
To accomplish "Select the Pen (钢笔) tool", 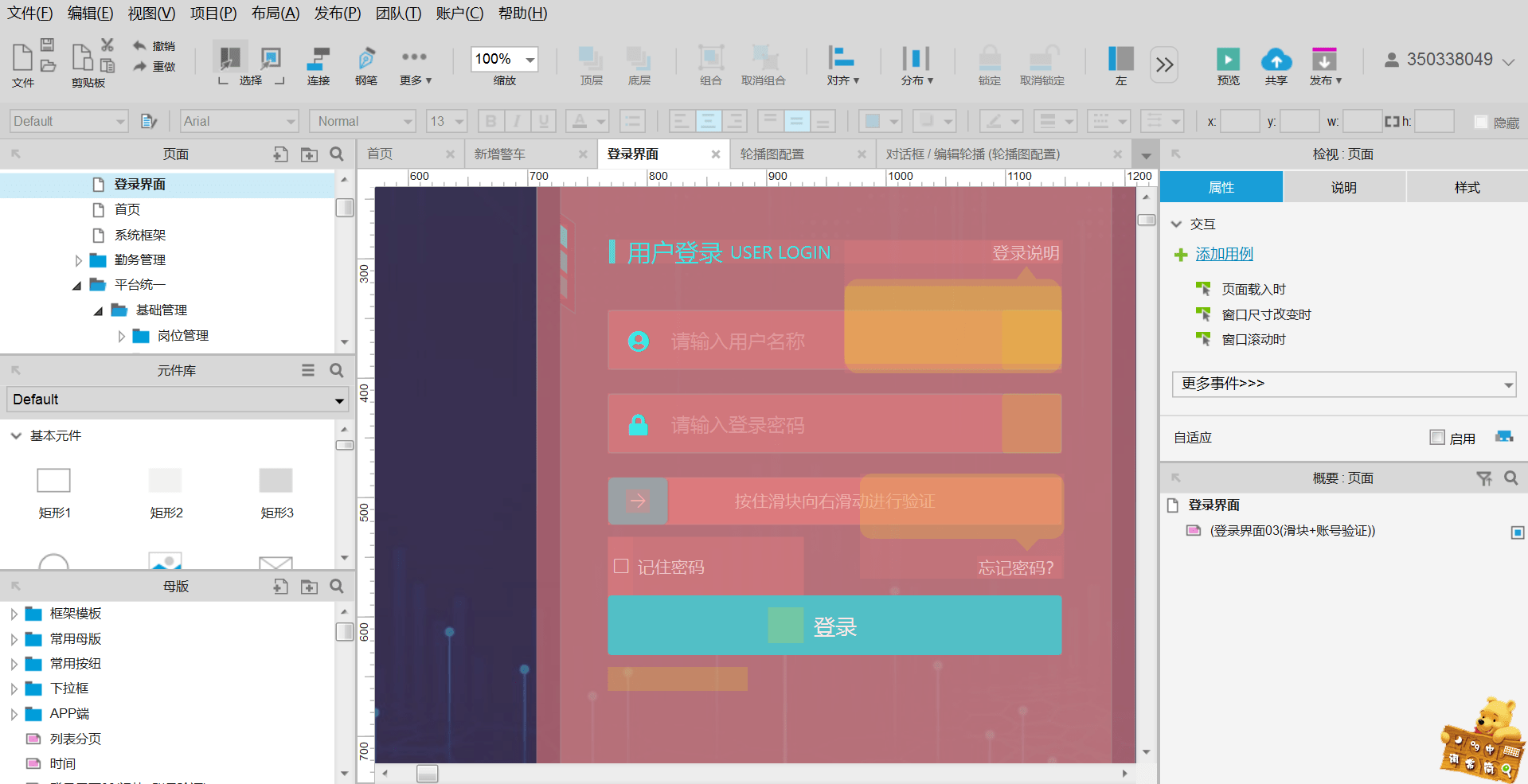I will click(366, 60).
